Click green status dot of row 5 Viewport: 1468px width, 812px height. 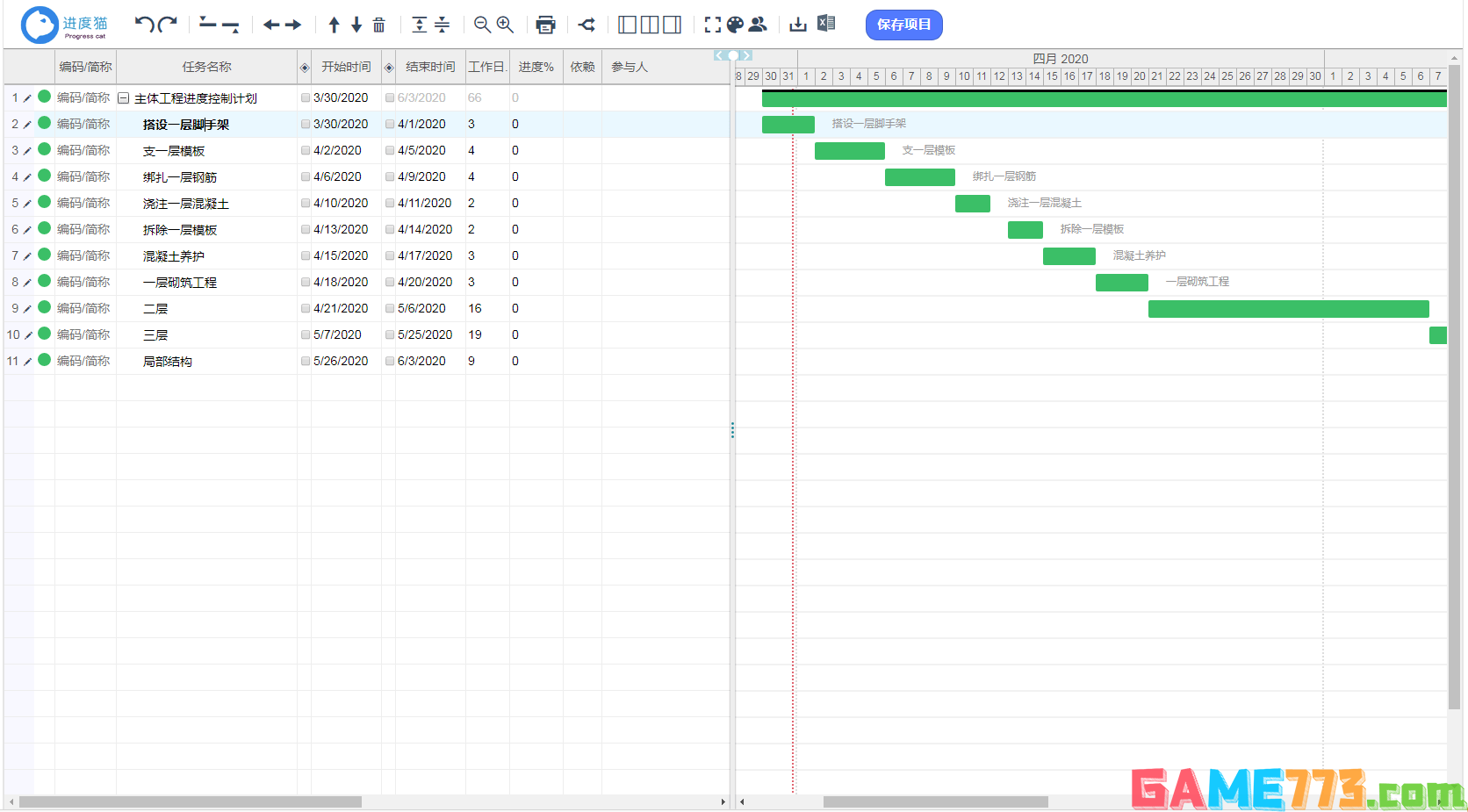point(45,202)
